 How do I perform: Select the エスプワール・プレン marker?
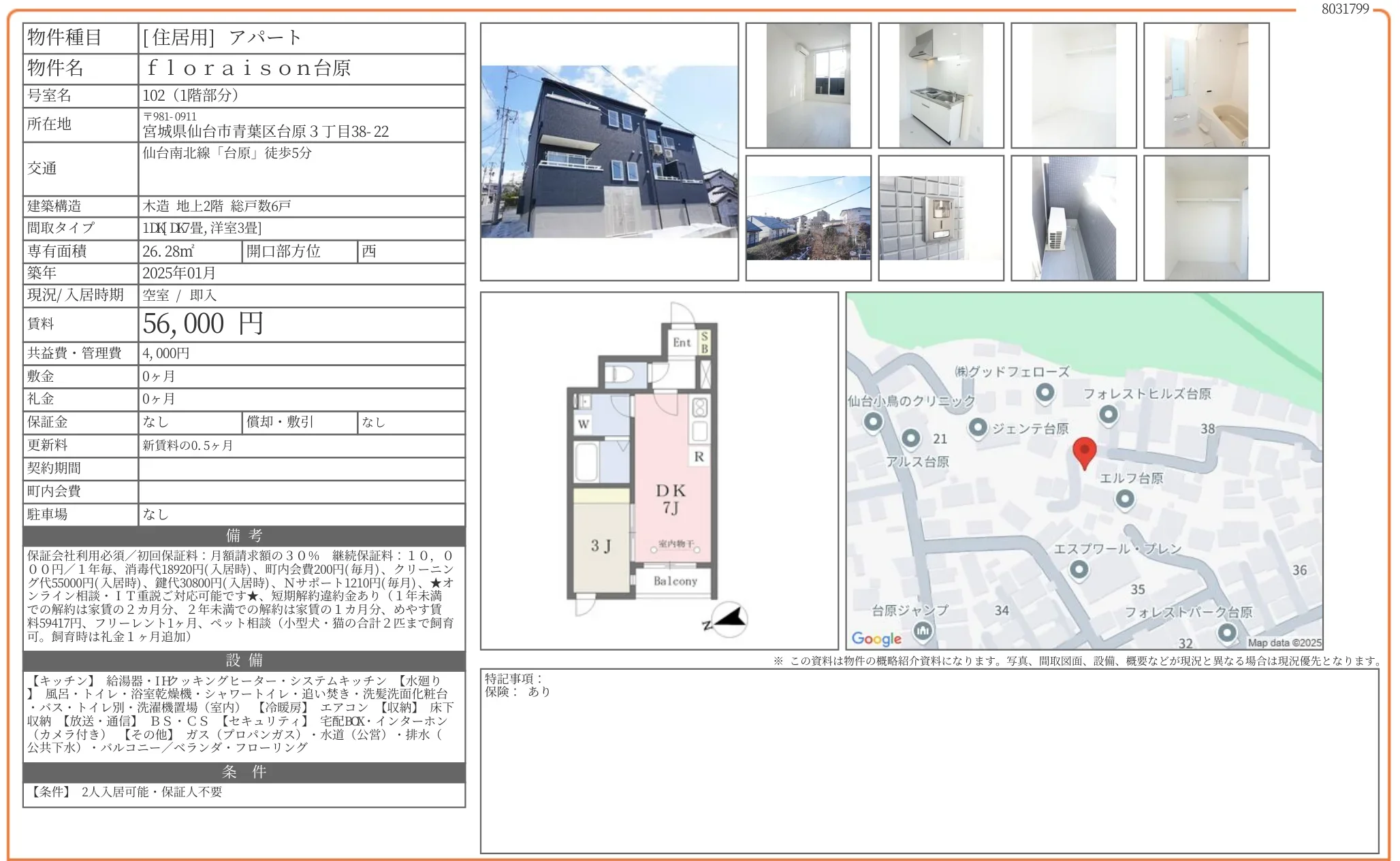click(x=1080, y=569)
